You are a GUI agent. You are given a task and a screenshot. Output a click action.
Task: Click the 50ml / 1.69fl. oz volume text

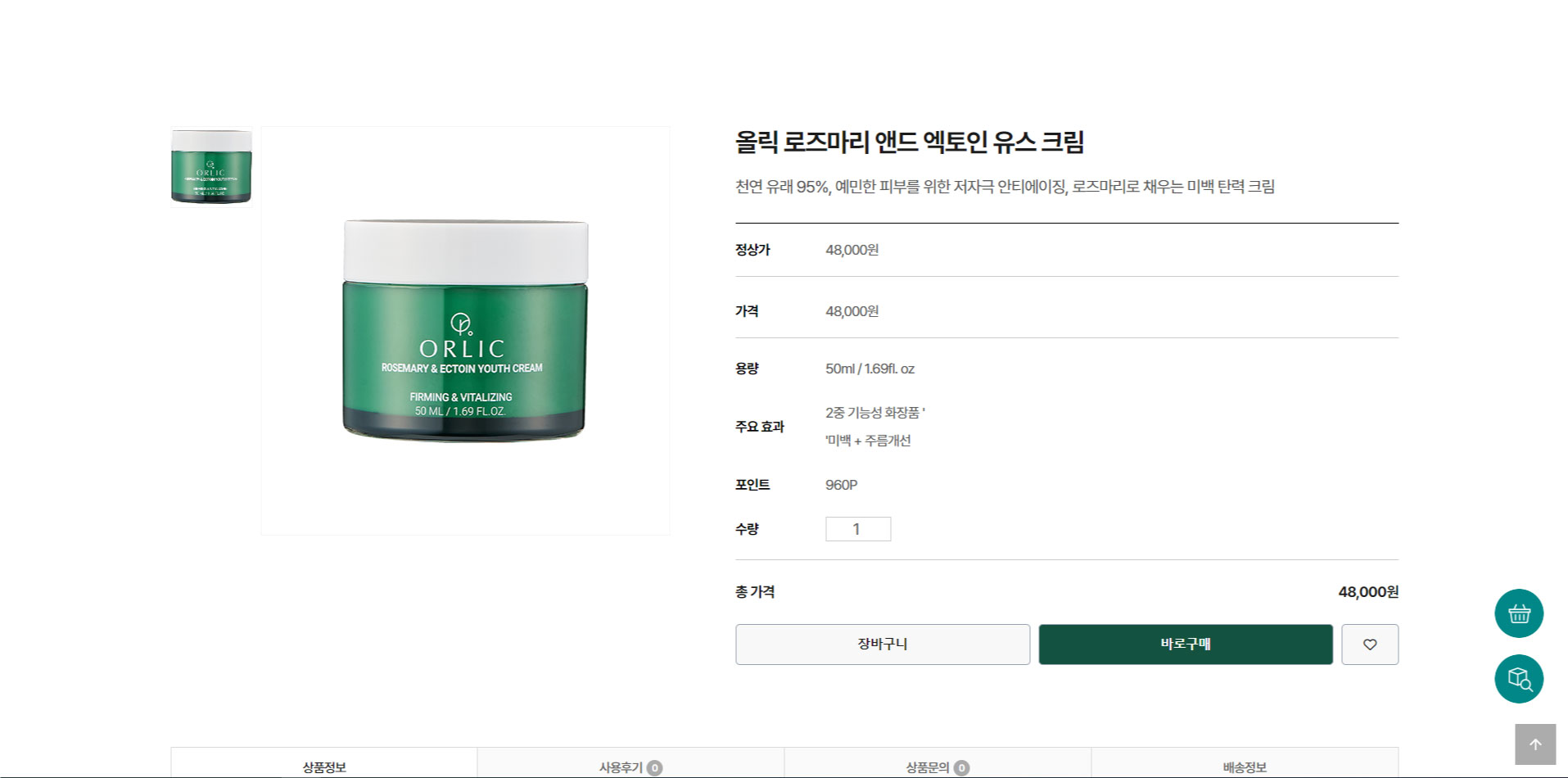(870, 369)
